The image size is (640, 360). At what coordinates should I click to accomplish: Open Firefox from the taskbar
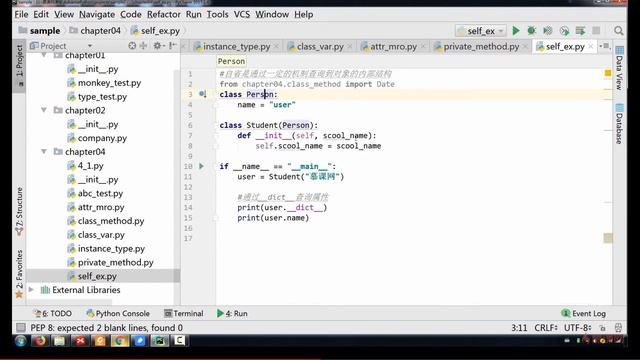click(x=40, y=340)
